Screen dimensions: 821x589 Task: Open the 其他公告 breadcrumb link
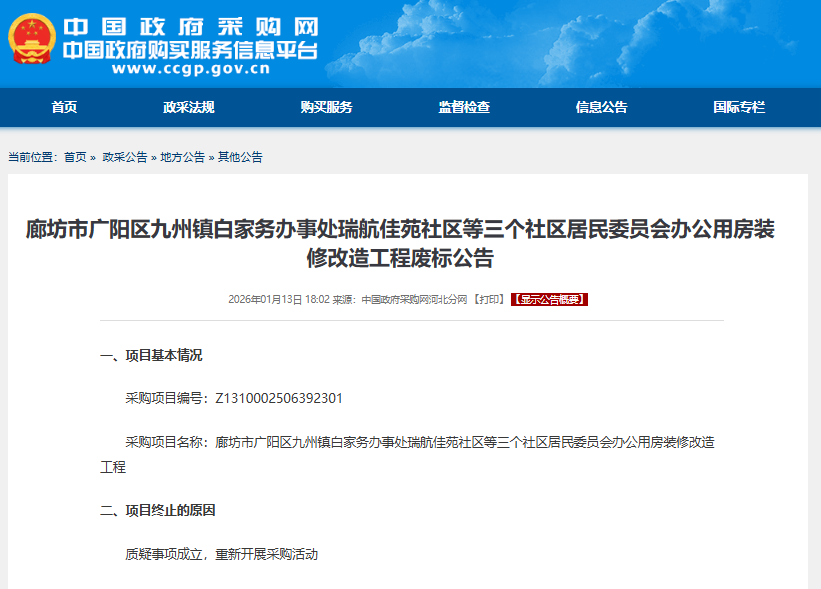pyautogui.click(x=240, y=157)
